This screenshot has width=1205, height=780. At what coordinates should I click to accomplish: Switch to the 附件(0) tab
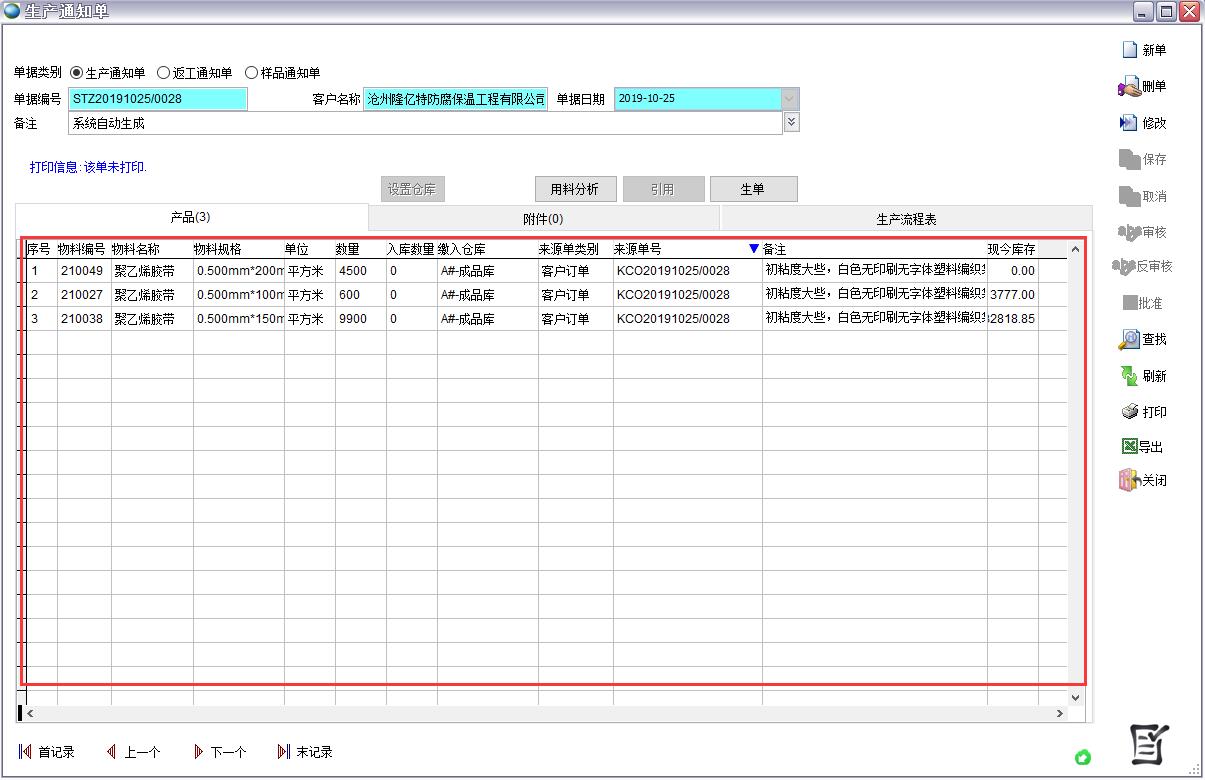(543, 219)
